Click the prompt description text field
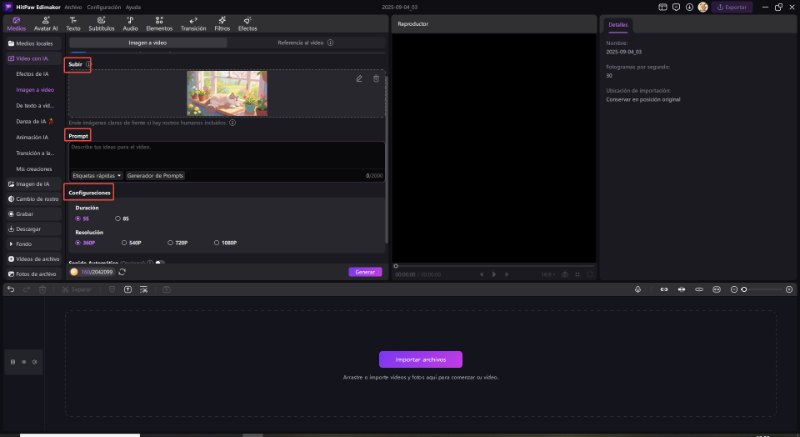This screenshot has height=437, width=800. click(x=225, y=155)
